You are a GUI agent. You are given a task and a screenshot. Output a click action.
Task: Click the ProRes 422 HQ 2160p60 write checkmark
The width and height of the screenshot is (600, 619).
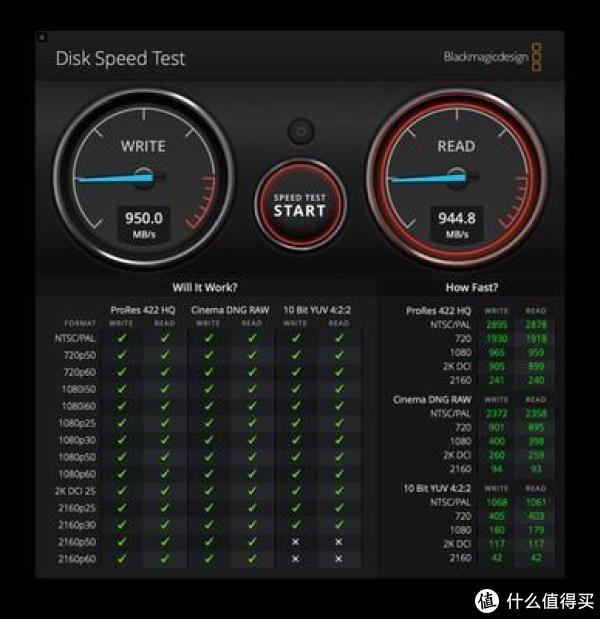pyautogui.click(x=122, y=559)
